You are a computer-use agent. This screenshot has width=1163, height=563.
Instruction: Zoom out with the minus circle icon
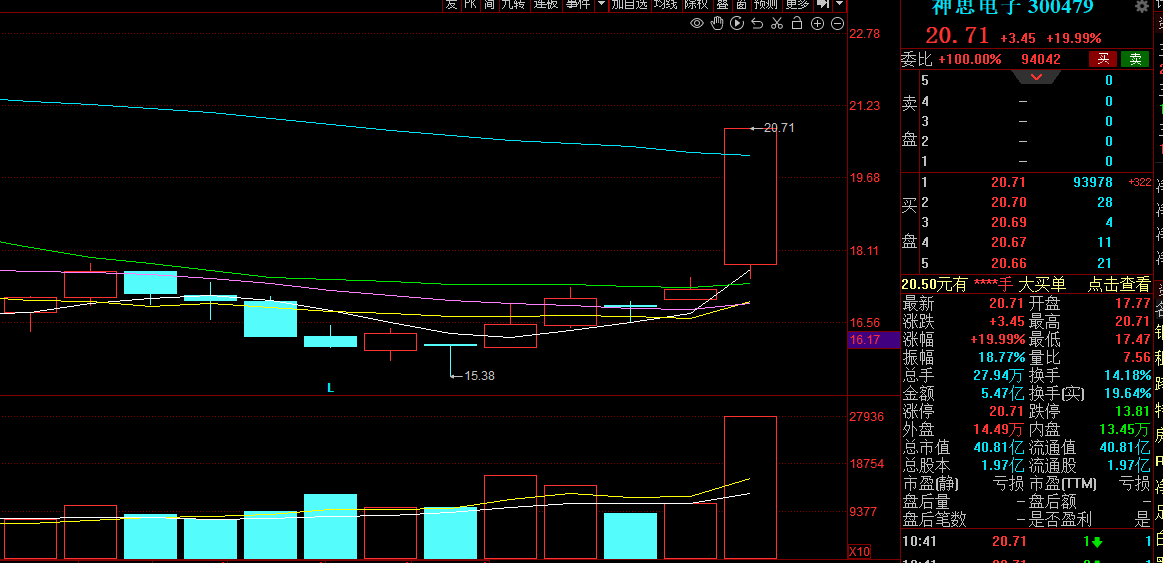point(837,24)
